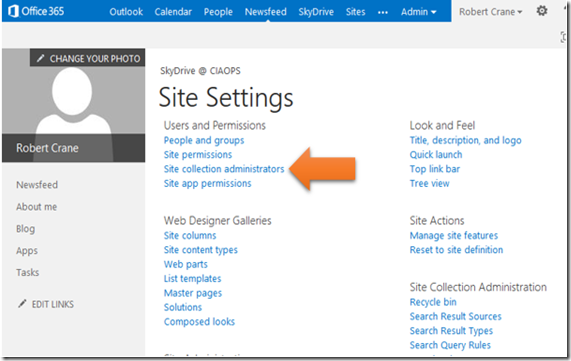Open Site collection administrators
Screen dimensions: 571x361
pyautogui.click(x=224, y=169)
